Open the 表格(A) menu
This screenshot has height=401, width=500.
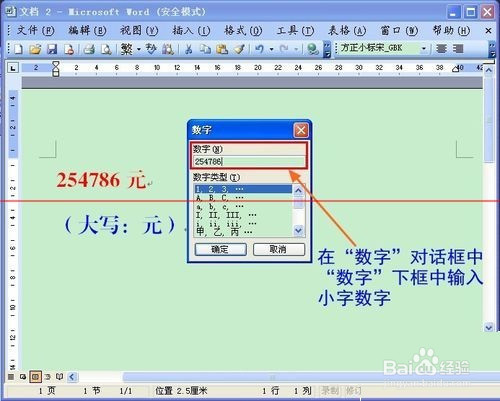[347, 31]
